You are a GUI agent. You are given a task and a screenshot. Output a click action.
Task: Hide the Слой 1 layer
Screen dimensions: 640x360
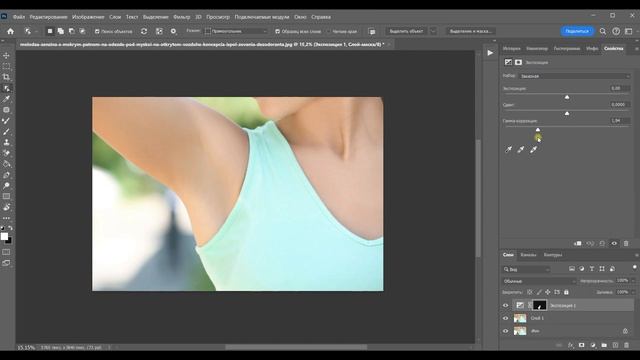tap(505, 318)
